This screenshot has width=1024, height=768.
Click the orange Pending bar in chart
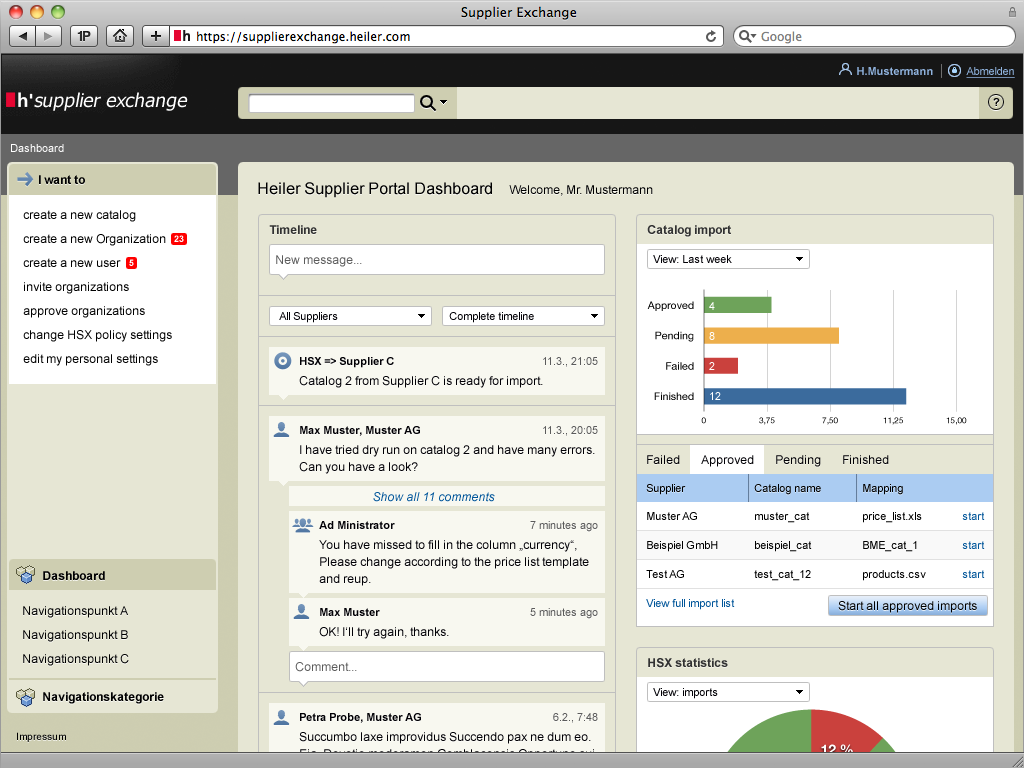771,336
